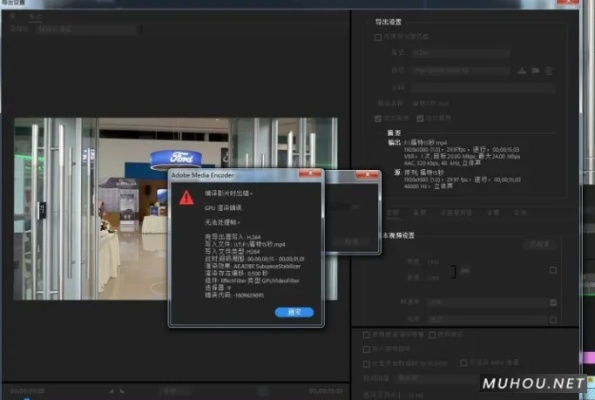The image size is (595, 400).
Task: Toggle the match sequence settings checkbox
Action: [378, 37]
